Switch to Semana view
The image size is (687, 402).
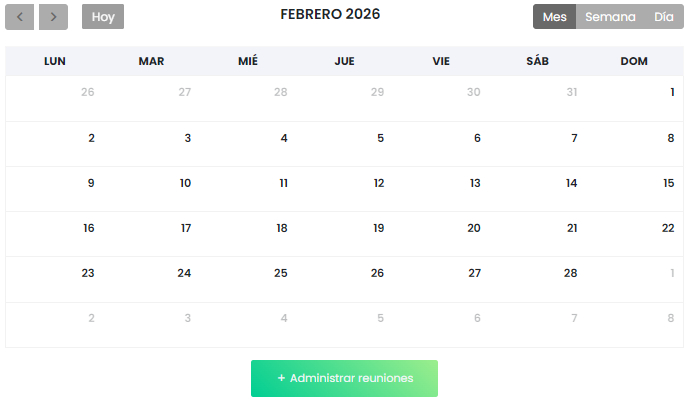(610, 17)
